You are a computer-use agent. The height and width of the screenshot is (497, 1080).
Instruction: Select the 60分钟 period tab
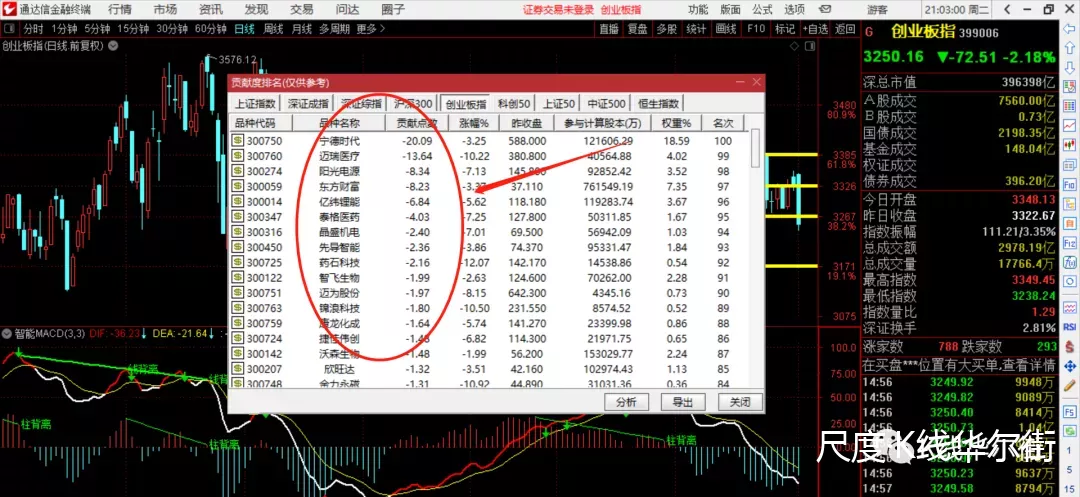[211, 29]
